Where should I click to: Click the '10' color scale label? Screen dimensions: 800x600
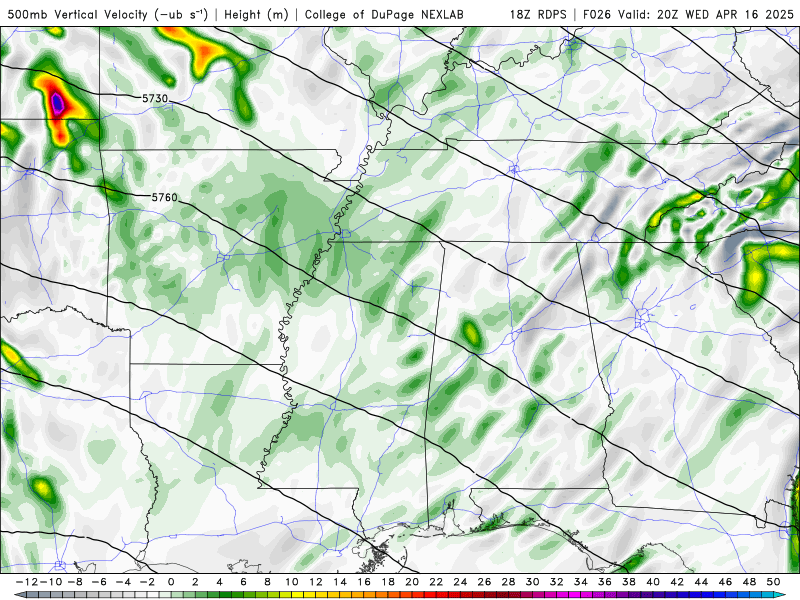pyautogui.click(x=291, y=582)
